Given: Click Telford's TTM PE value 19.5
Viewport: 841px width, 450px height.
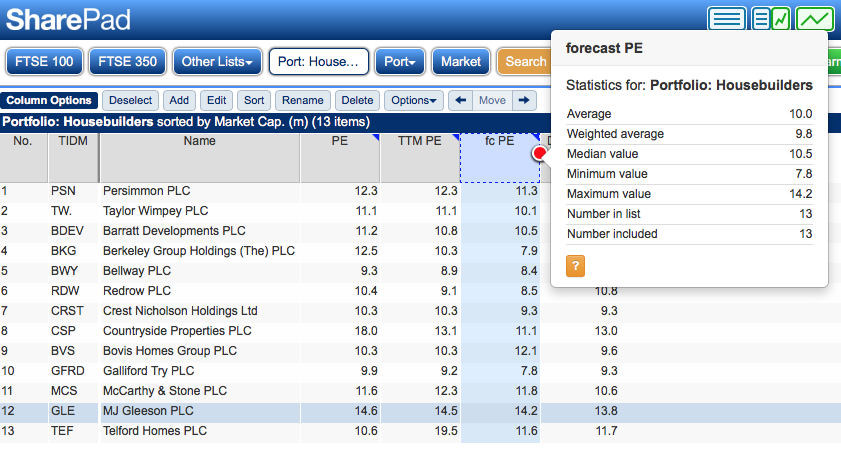Looking at the screenshot, I should coord(446,431).
